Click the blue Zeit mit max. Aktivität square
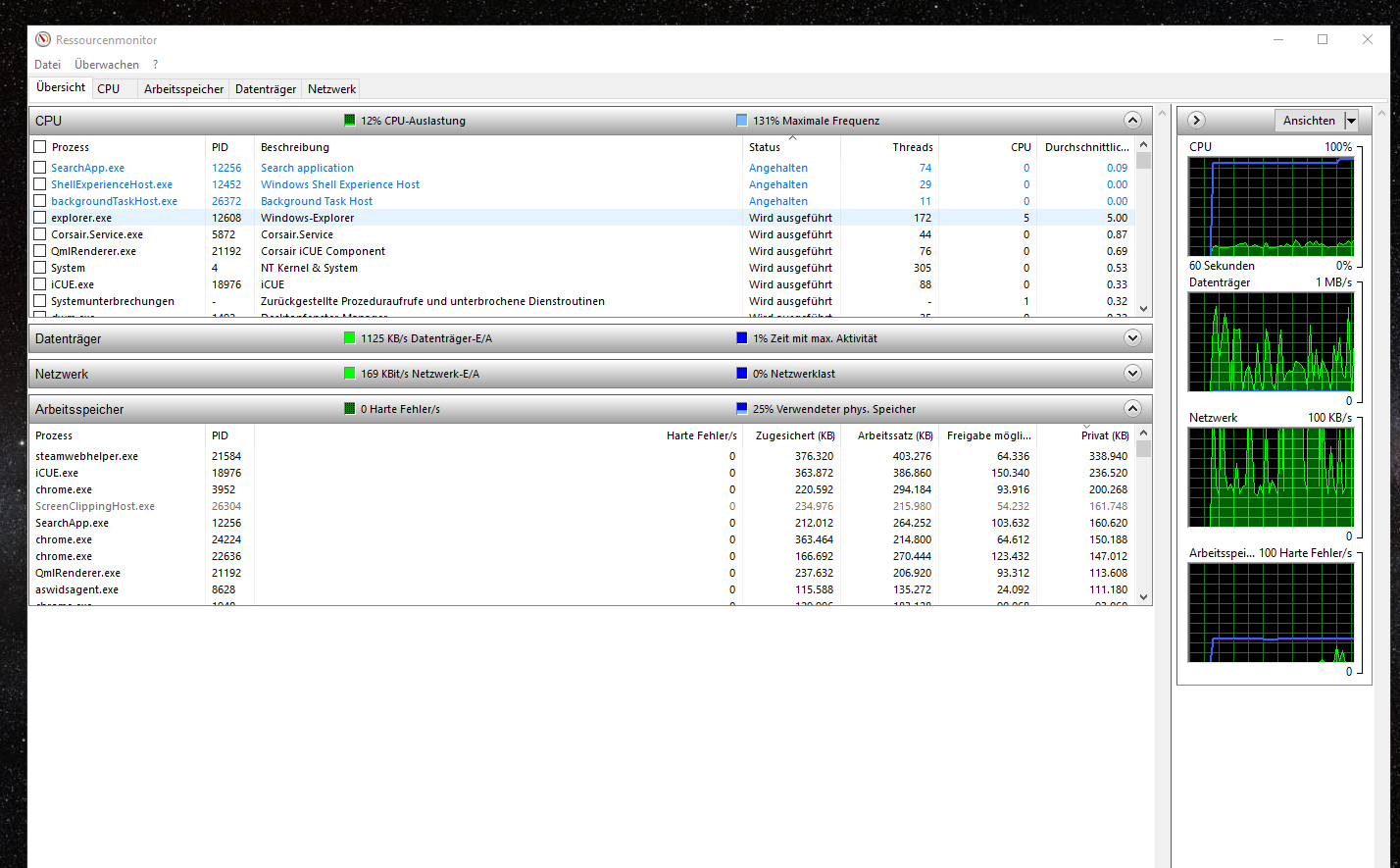Screen dimensions: 1400x868 coord(742,338)
